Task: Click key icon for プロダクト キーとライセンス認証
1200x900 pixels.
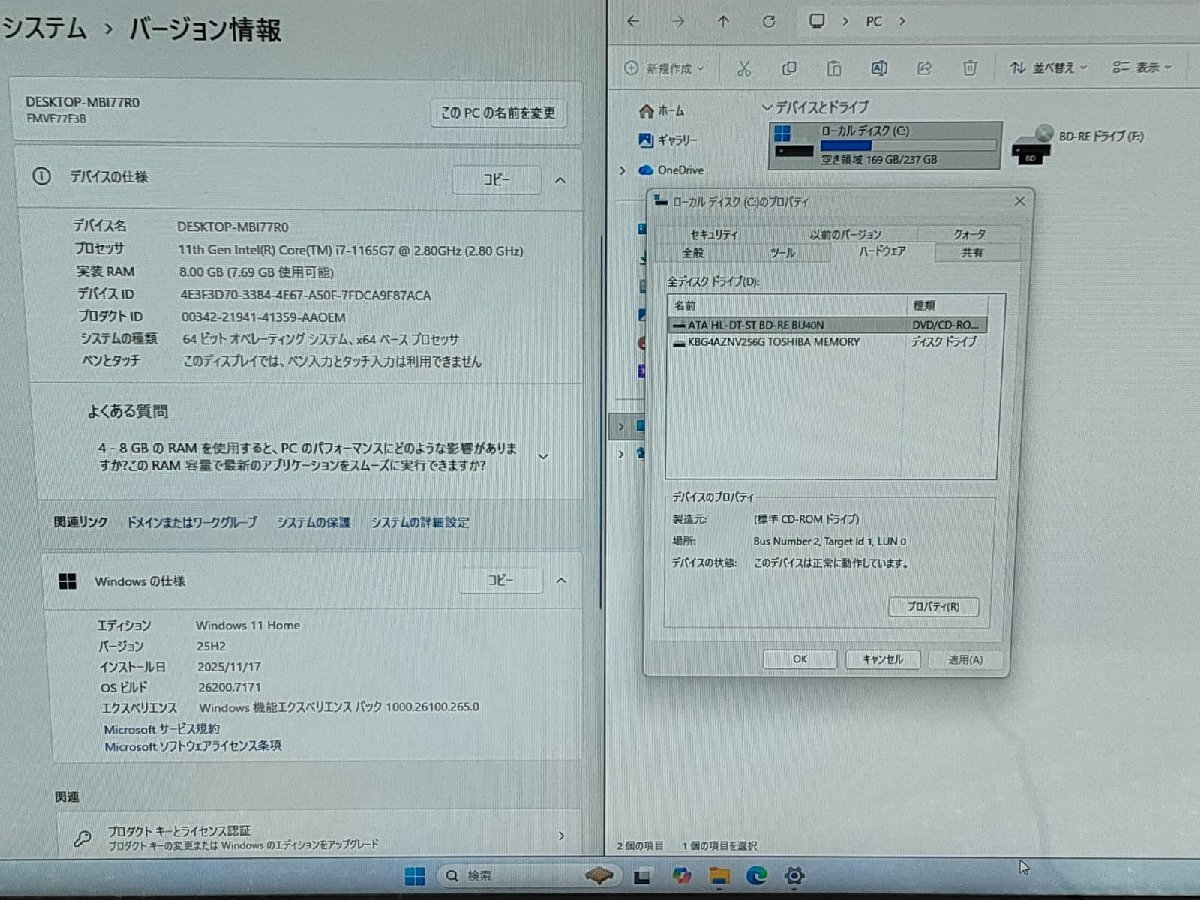Action: 84,836
